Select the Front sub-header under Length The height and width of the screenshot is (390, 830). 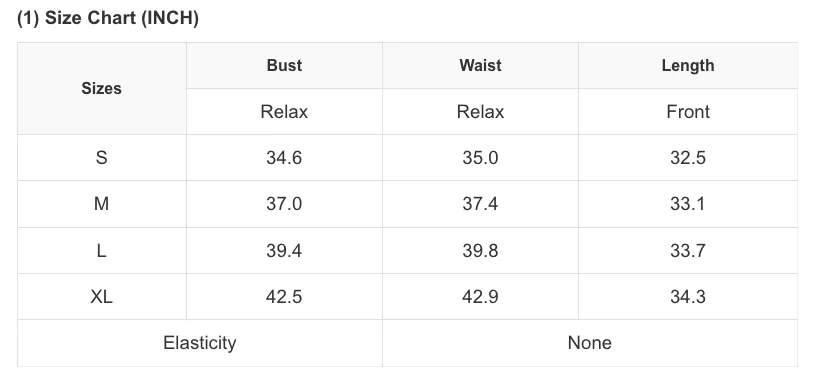(688, 112)
